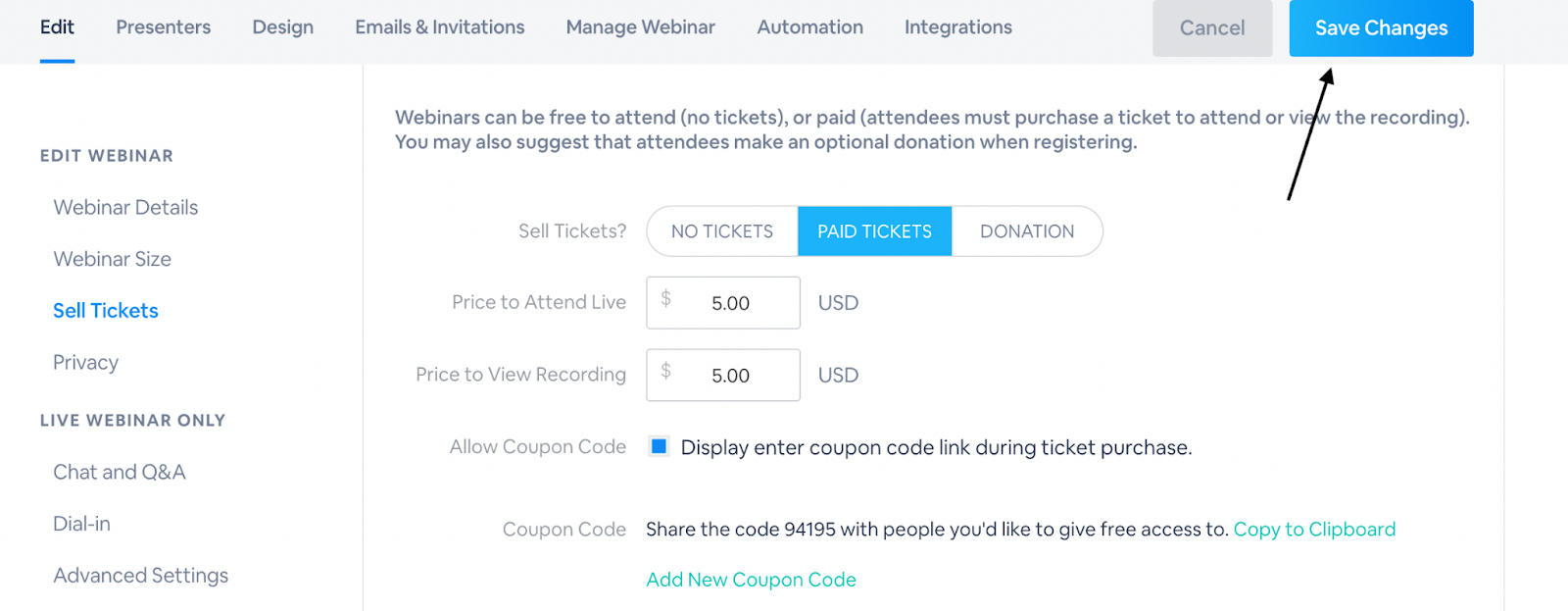This screenshot has width=1568, height=611.
Task: Open Webinar Details in the sidebar
Action: 125,208
